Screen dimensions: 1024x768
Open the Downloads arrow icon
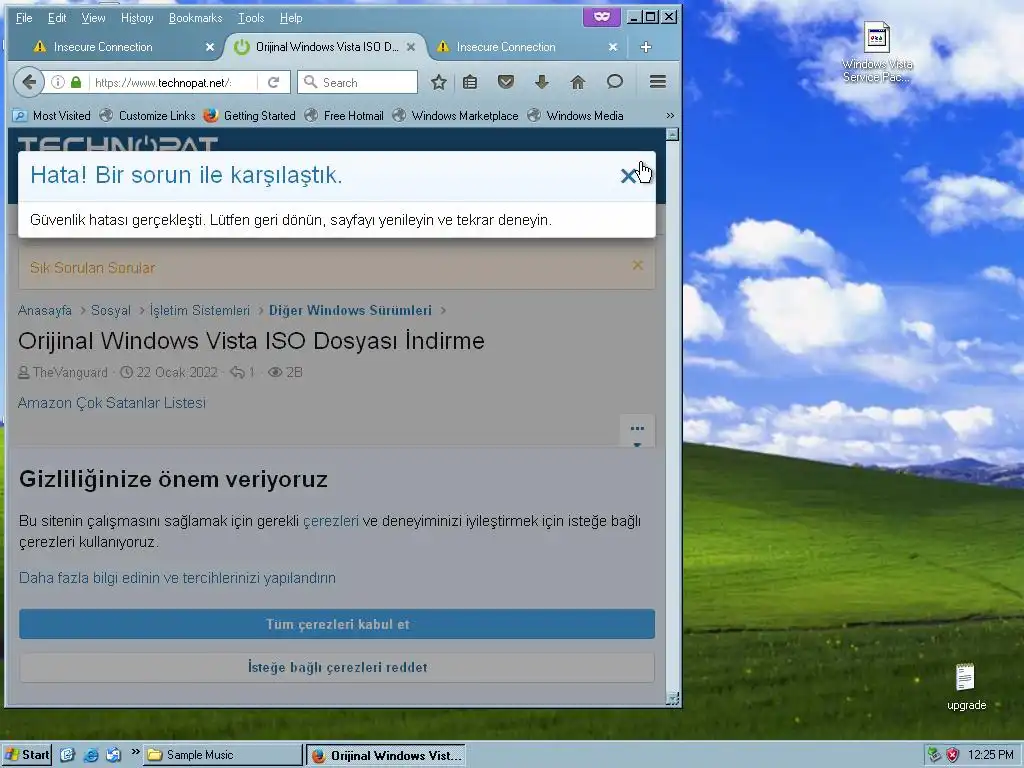coord(541,82)
